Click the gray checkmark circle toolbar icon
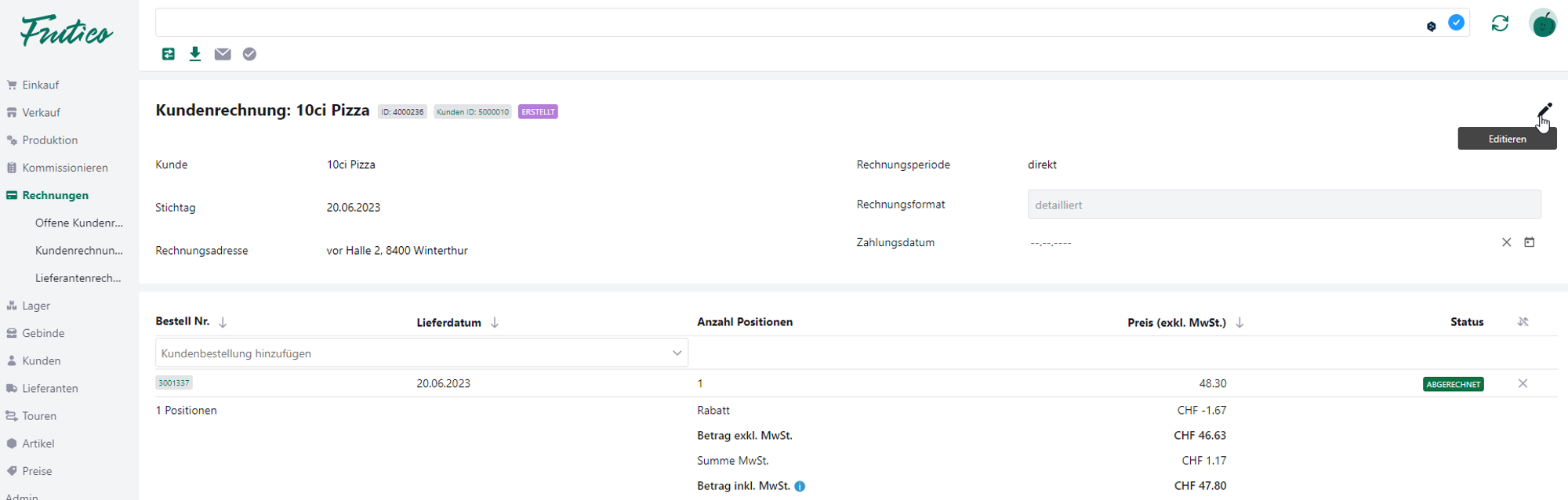Image resolution: width=1568 pixels, height=500 pixels. 249,54
